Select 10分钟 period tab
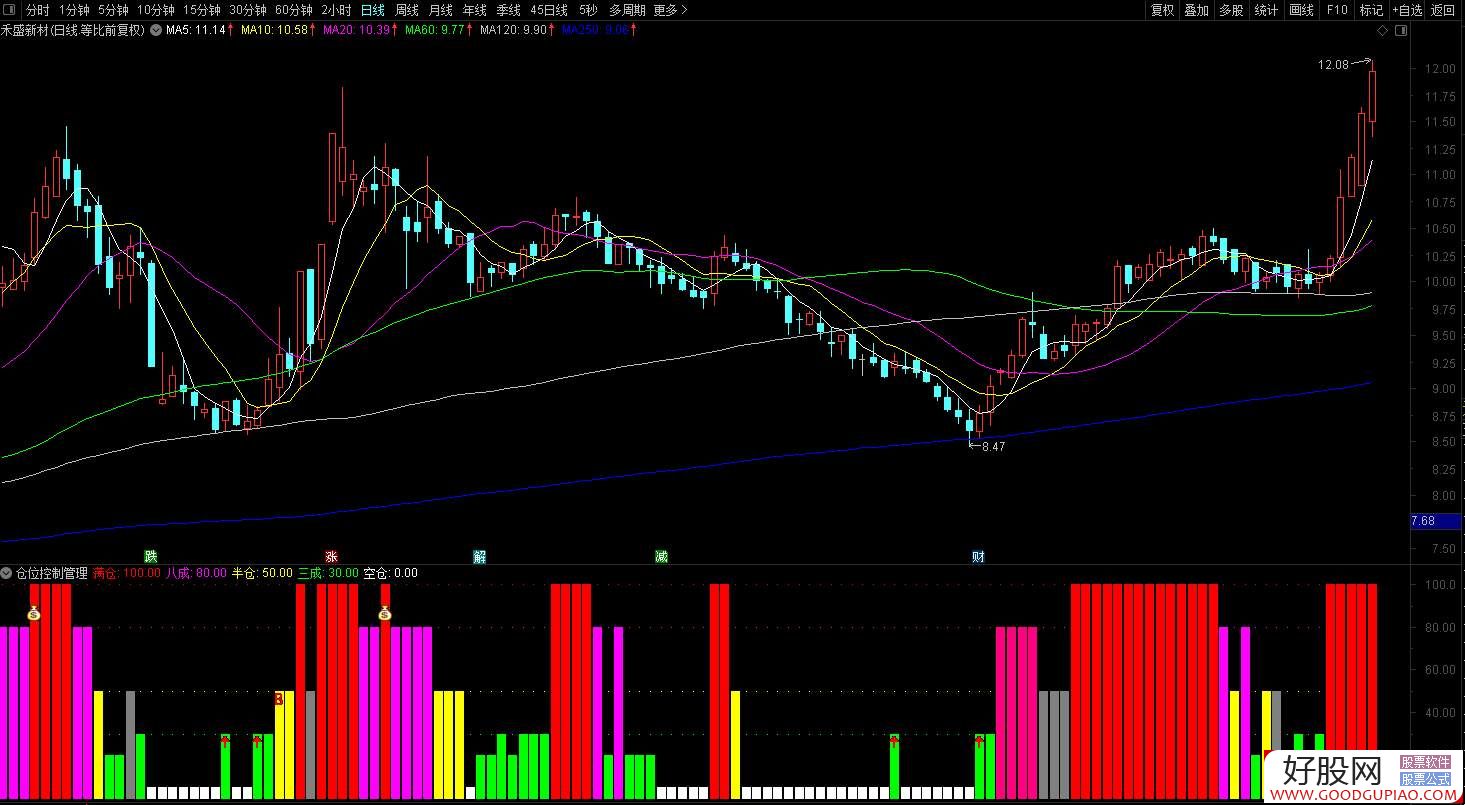This screenshot has height=805, width=1465. point(155,10)
